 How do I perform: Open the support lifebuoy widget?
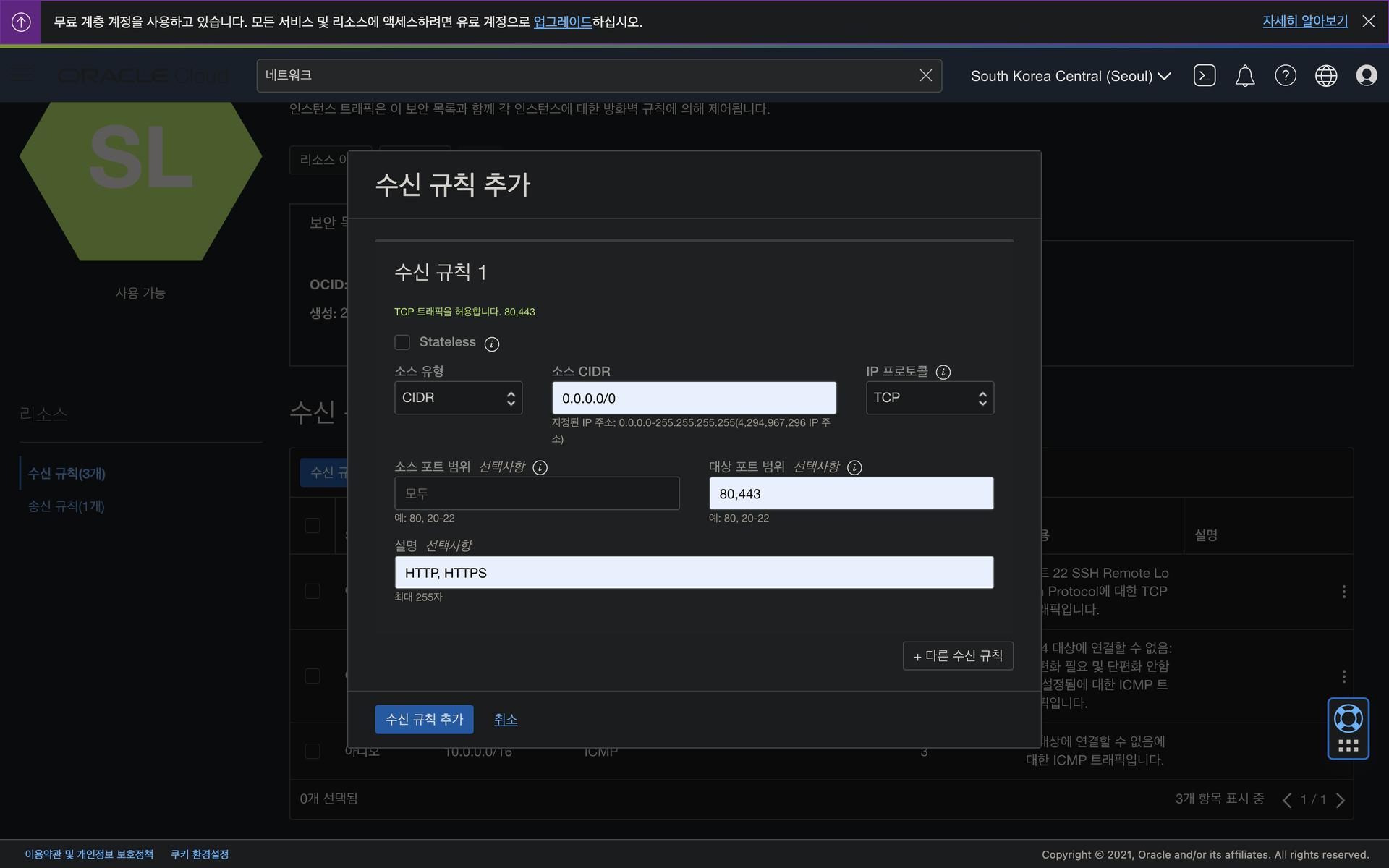[1348, 719]
